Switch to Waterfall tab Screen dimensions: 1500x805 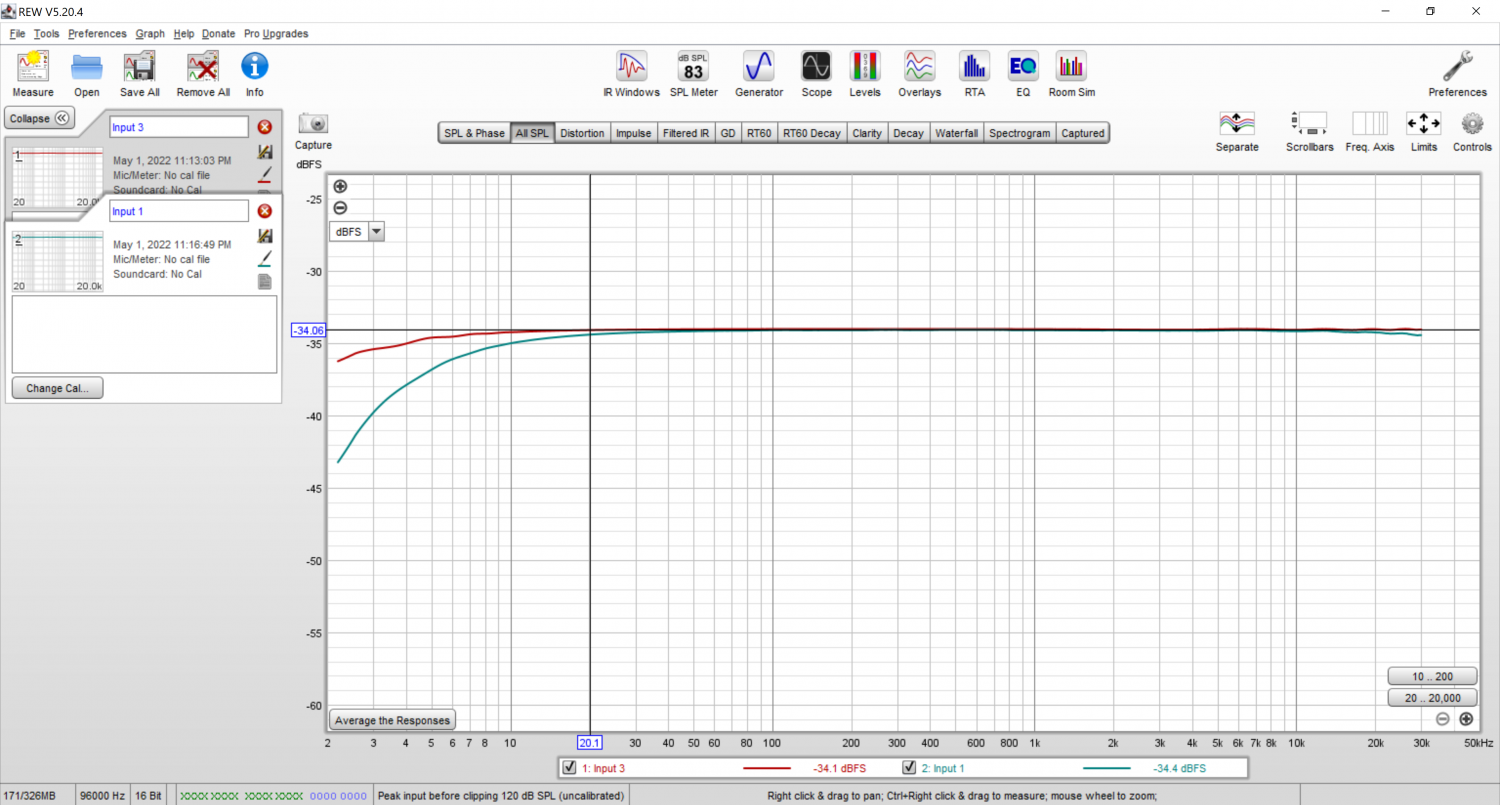coord(956,133)
